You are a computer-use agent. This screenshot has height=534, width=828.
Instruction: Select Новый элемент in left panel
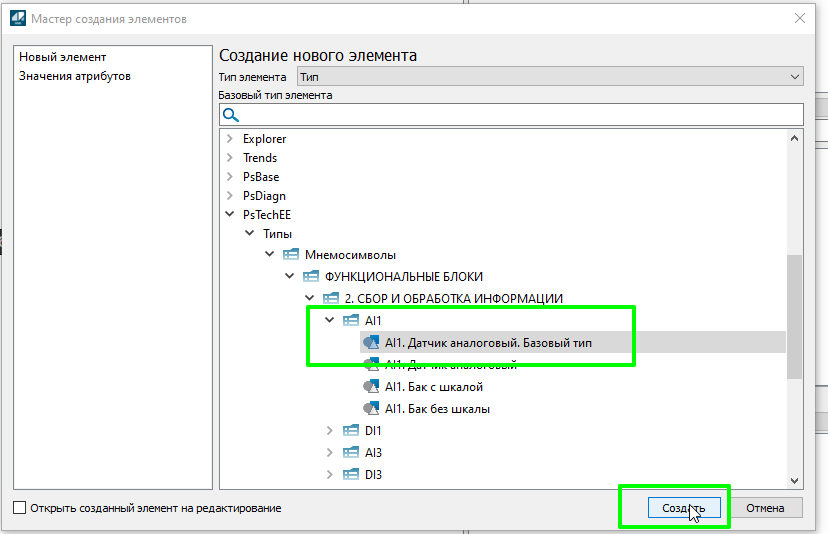[x=62, y=57]
